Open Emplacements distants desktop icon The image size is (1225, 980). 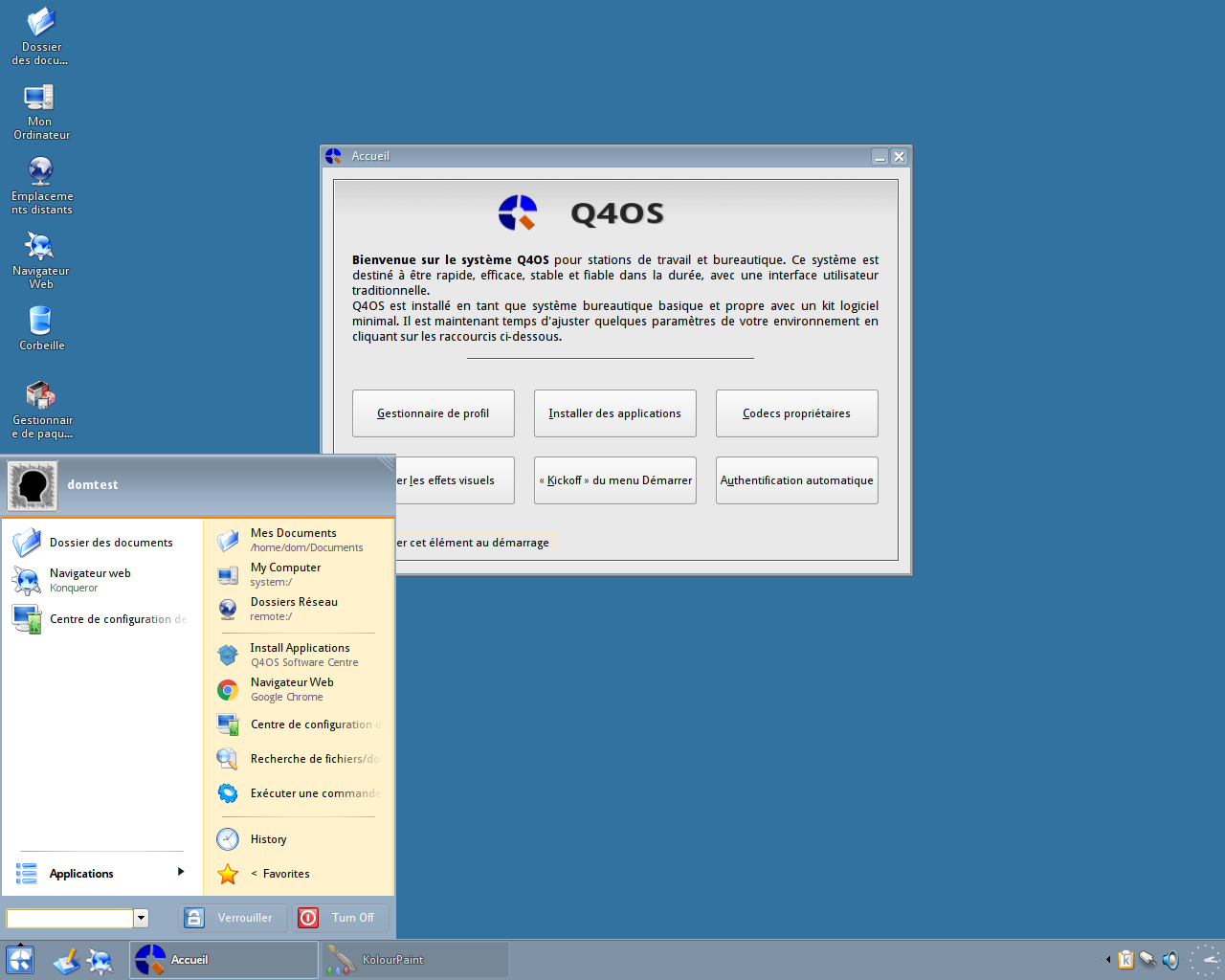tap(41, 187)
